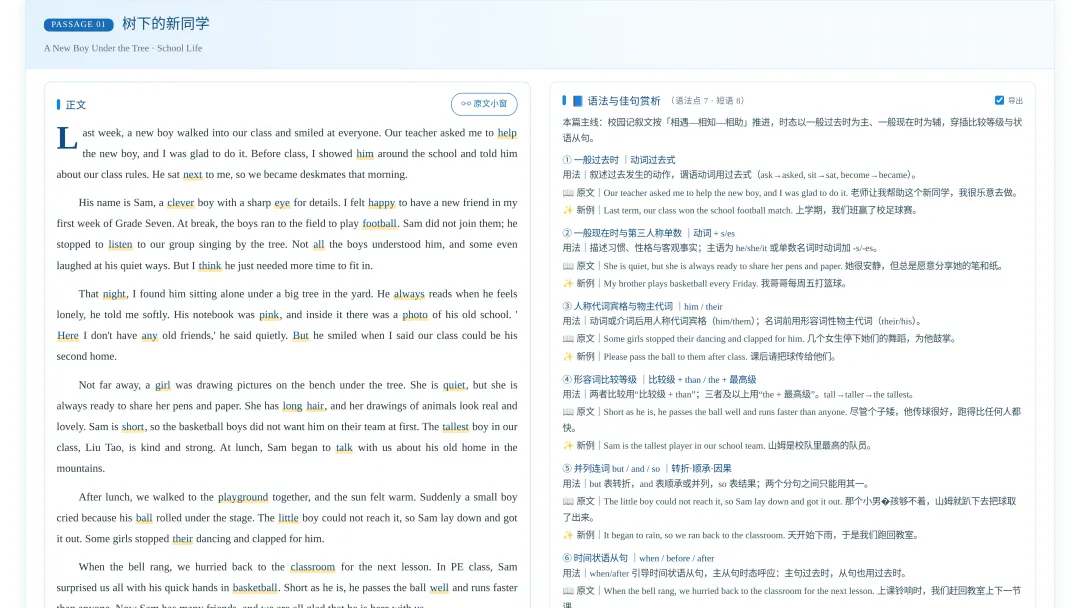This screenshot has width=1080, height=608.
Task: Click the highlighted 'But' before 'he smiled'
Action: coord(301,335)
